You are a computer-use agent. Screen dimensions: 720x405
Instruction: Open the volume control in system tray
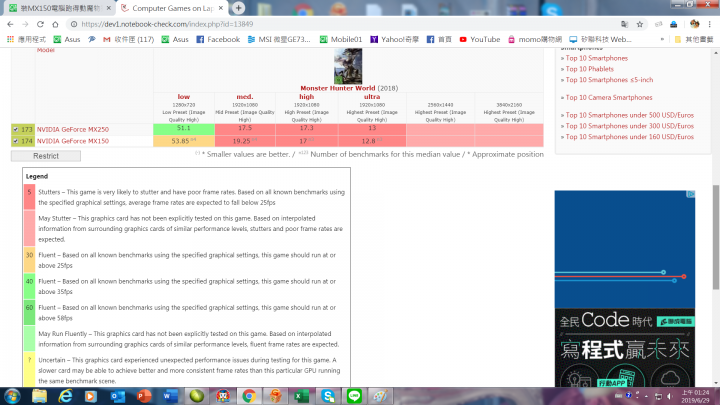(x=670, y=396)
